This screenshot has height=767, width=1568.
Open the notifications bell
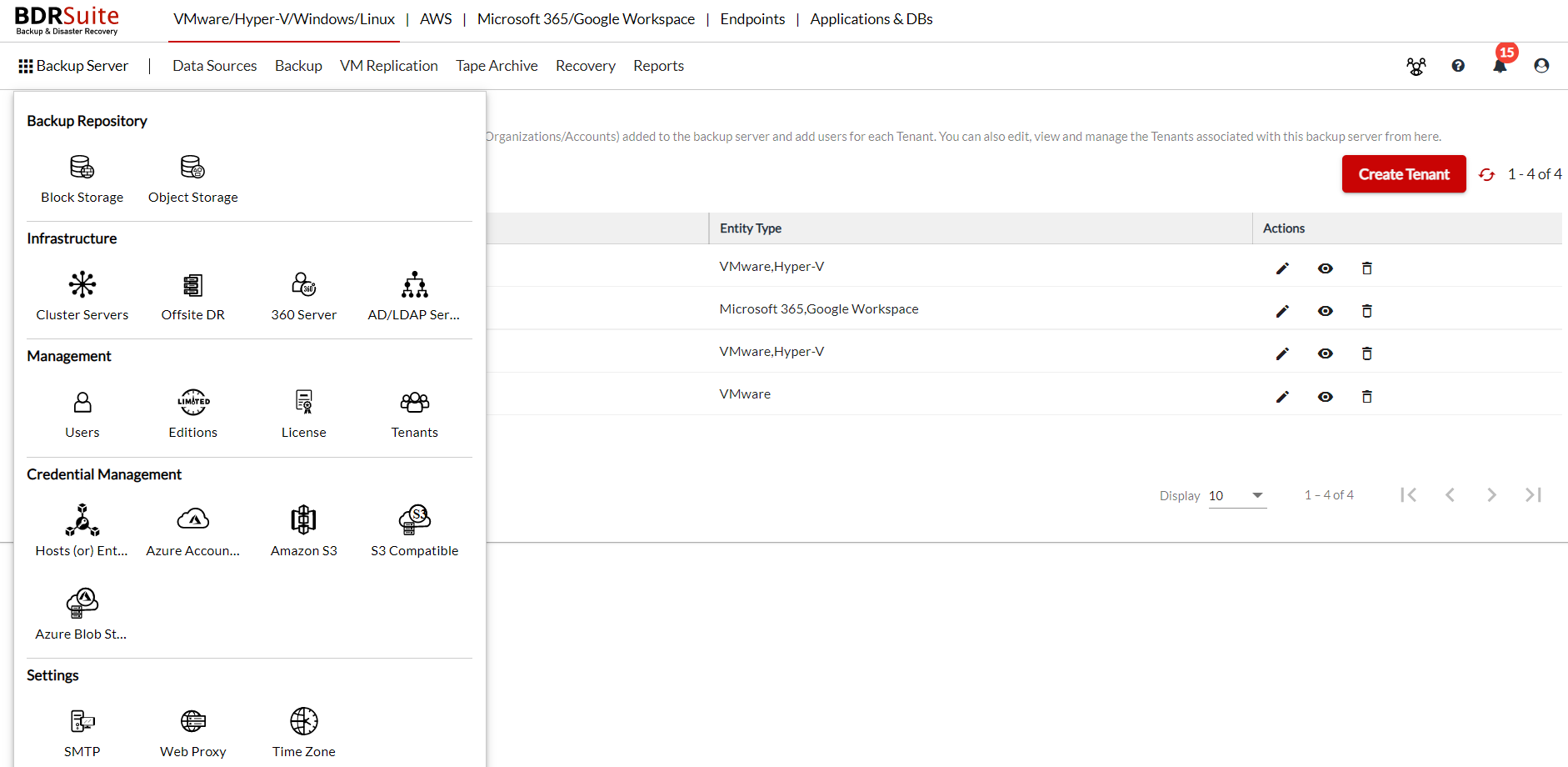(1500, 65)
